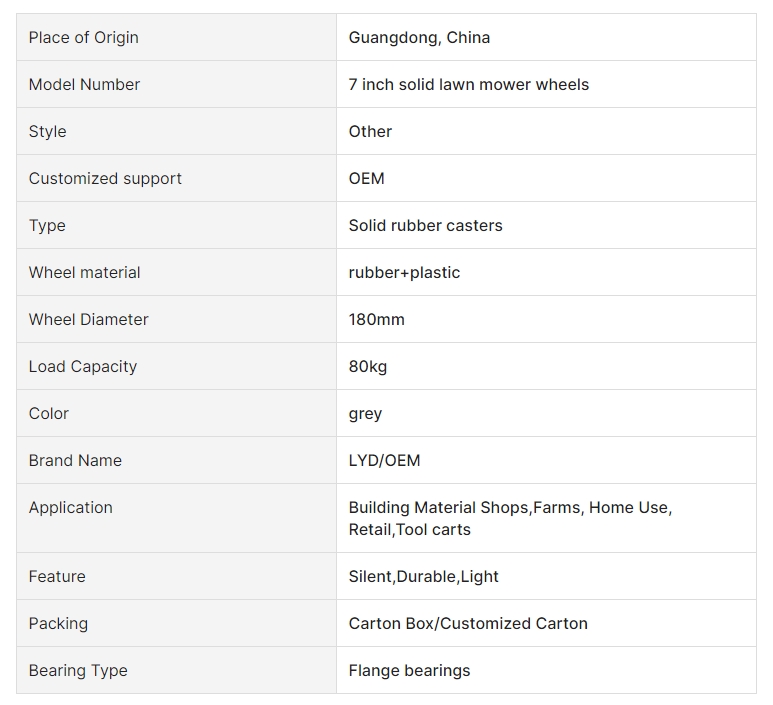The image size is (773, 705).
Task: Select the OEM value for Customized support
Action: (x=366, y=178)
